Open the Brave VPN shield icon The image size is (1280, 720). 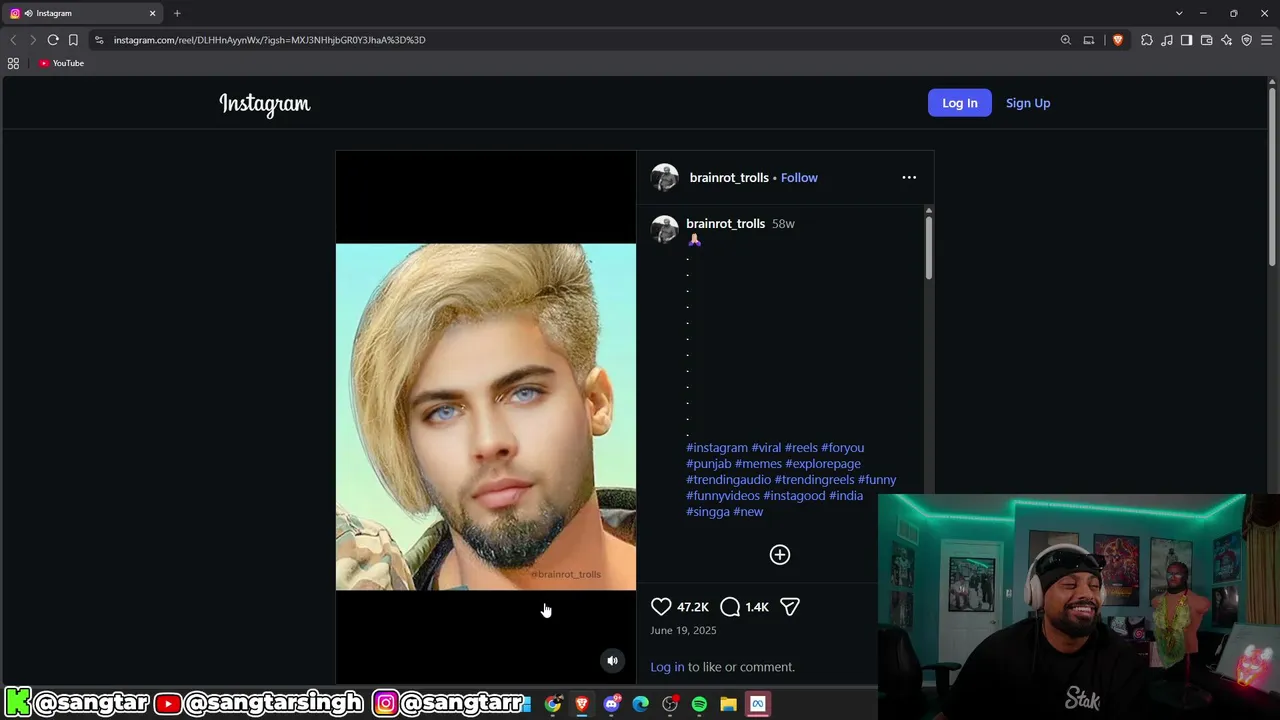tap(1247, 40)
